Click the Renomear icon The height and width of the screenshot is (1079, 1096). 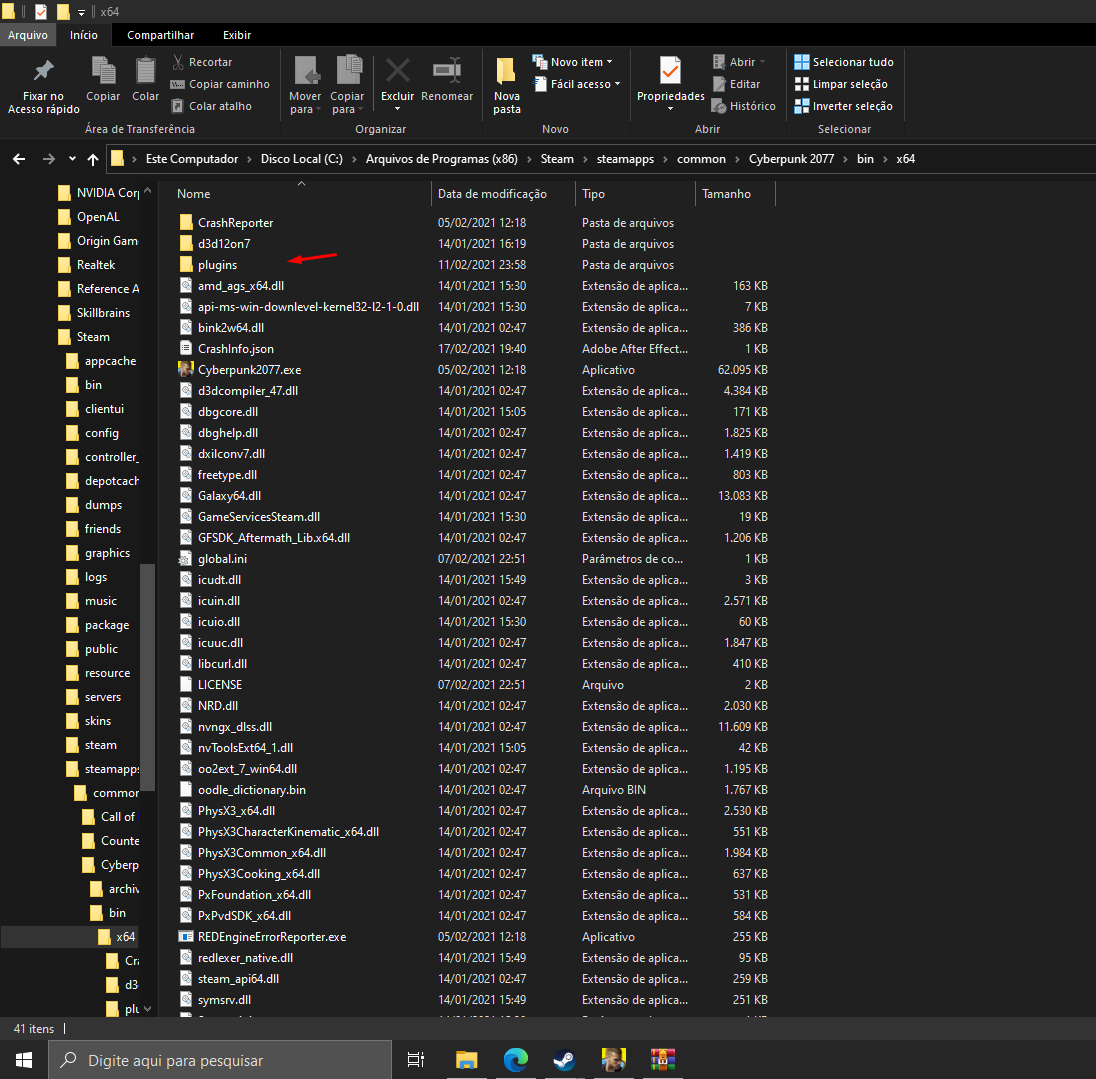[447, 71]
